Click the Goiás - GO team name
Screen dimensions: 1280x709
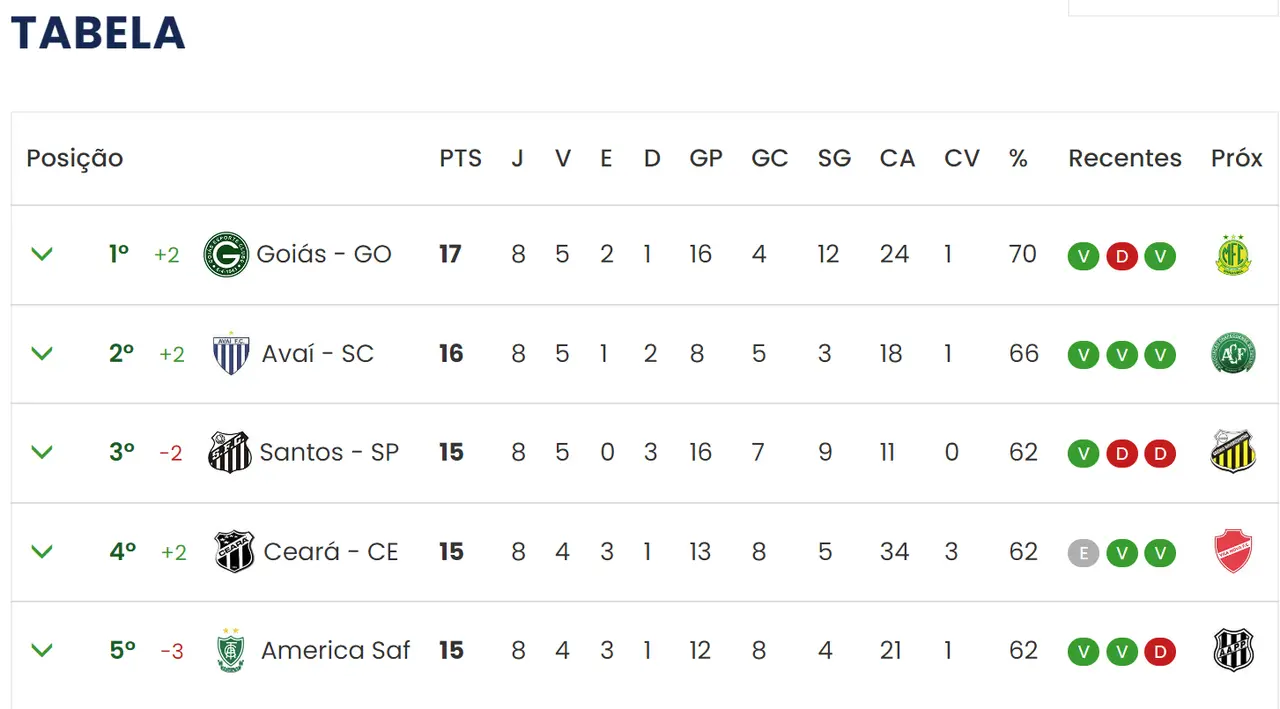[324, 254]
